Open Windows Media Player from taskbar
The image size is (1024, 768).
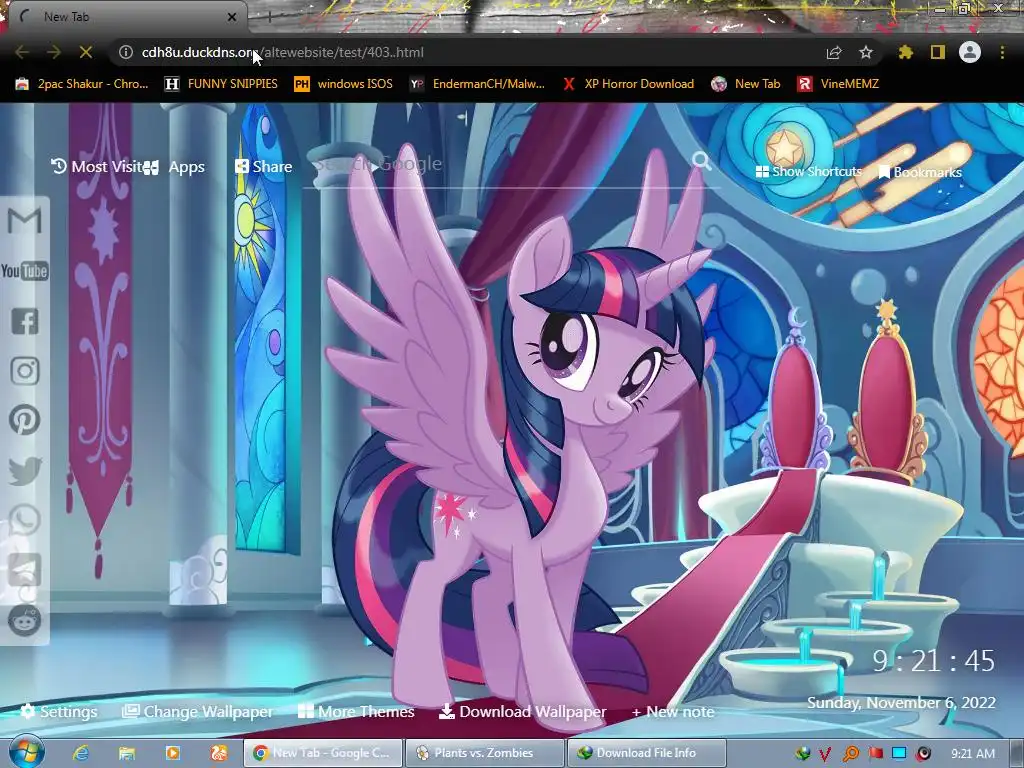pos(173,753)
